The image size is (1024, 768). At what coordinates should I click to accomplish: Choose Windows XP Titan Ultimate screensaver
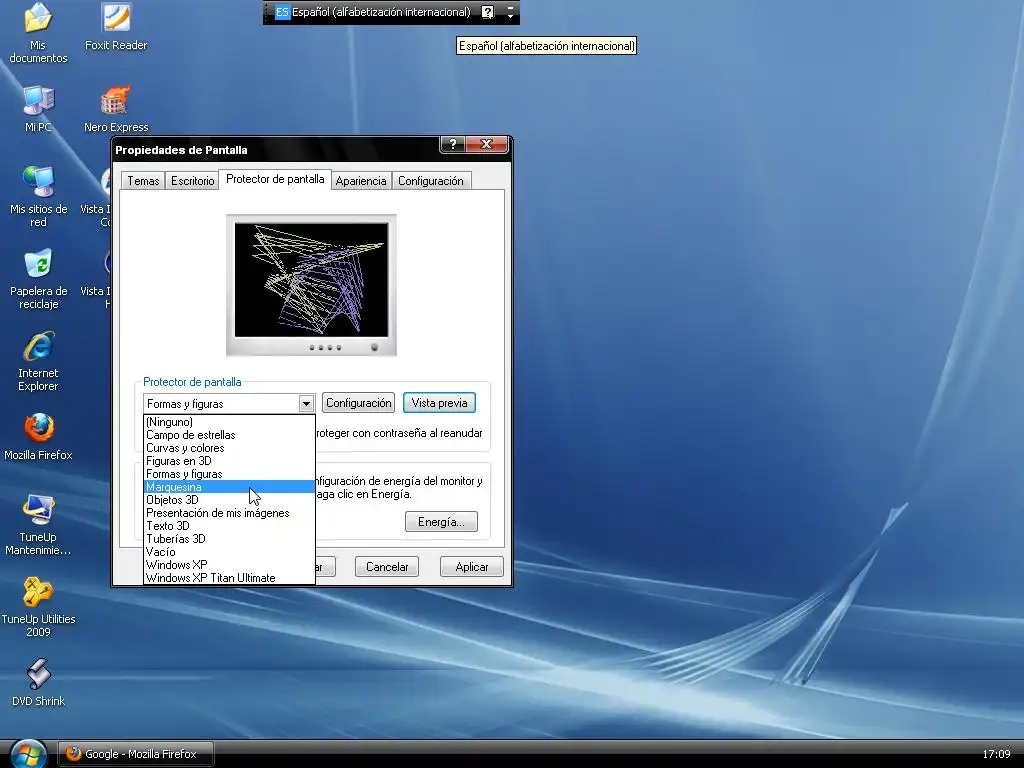[229, 578]
